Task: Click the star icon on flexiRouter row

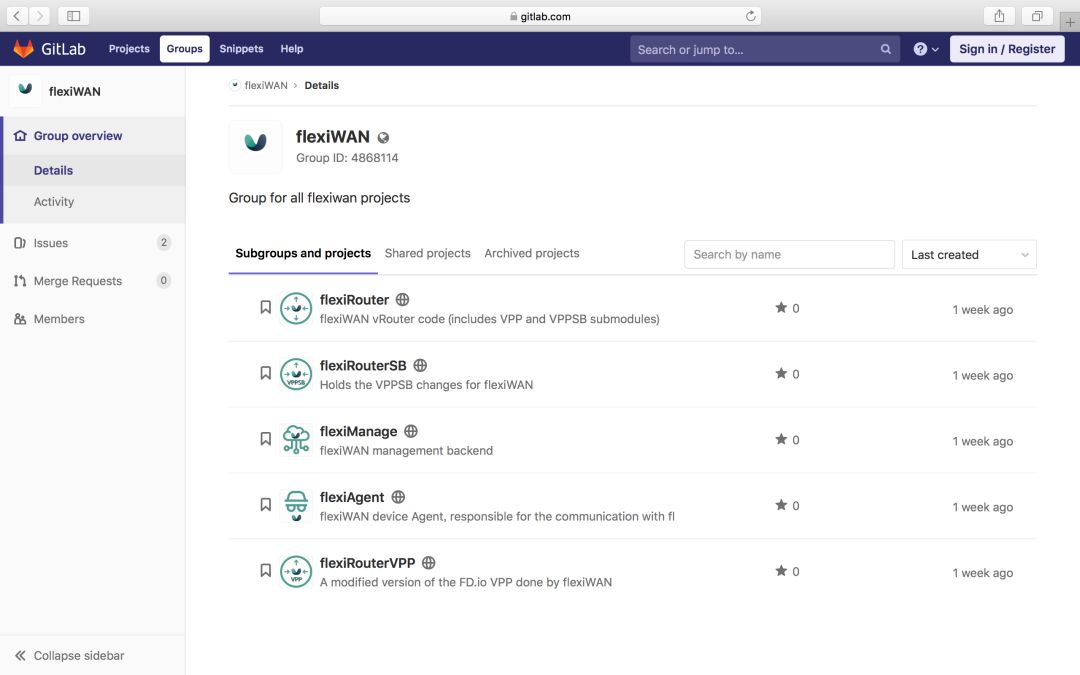Action: (x=781, y=307)
